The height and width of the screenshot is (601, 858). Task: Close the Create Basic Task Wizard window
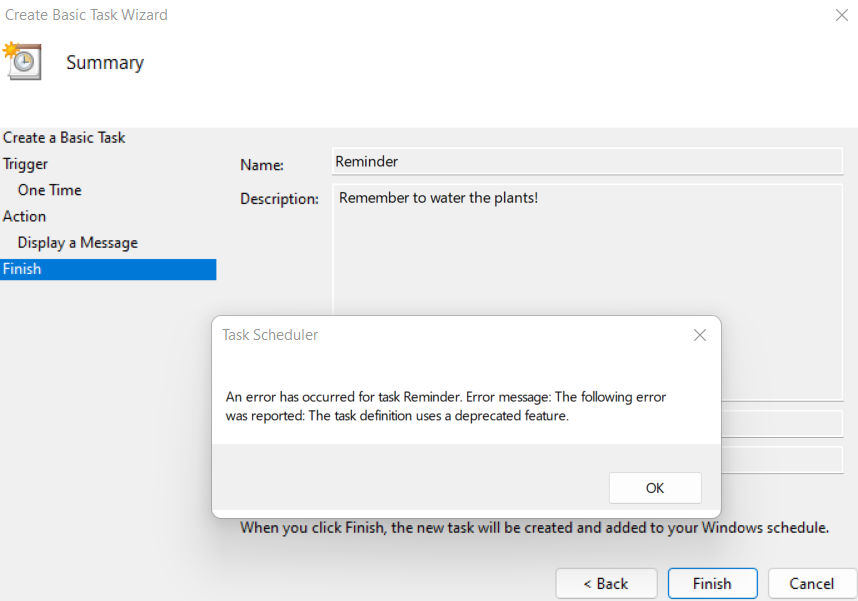tap(840, 15)
